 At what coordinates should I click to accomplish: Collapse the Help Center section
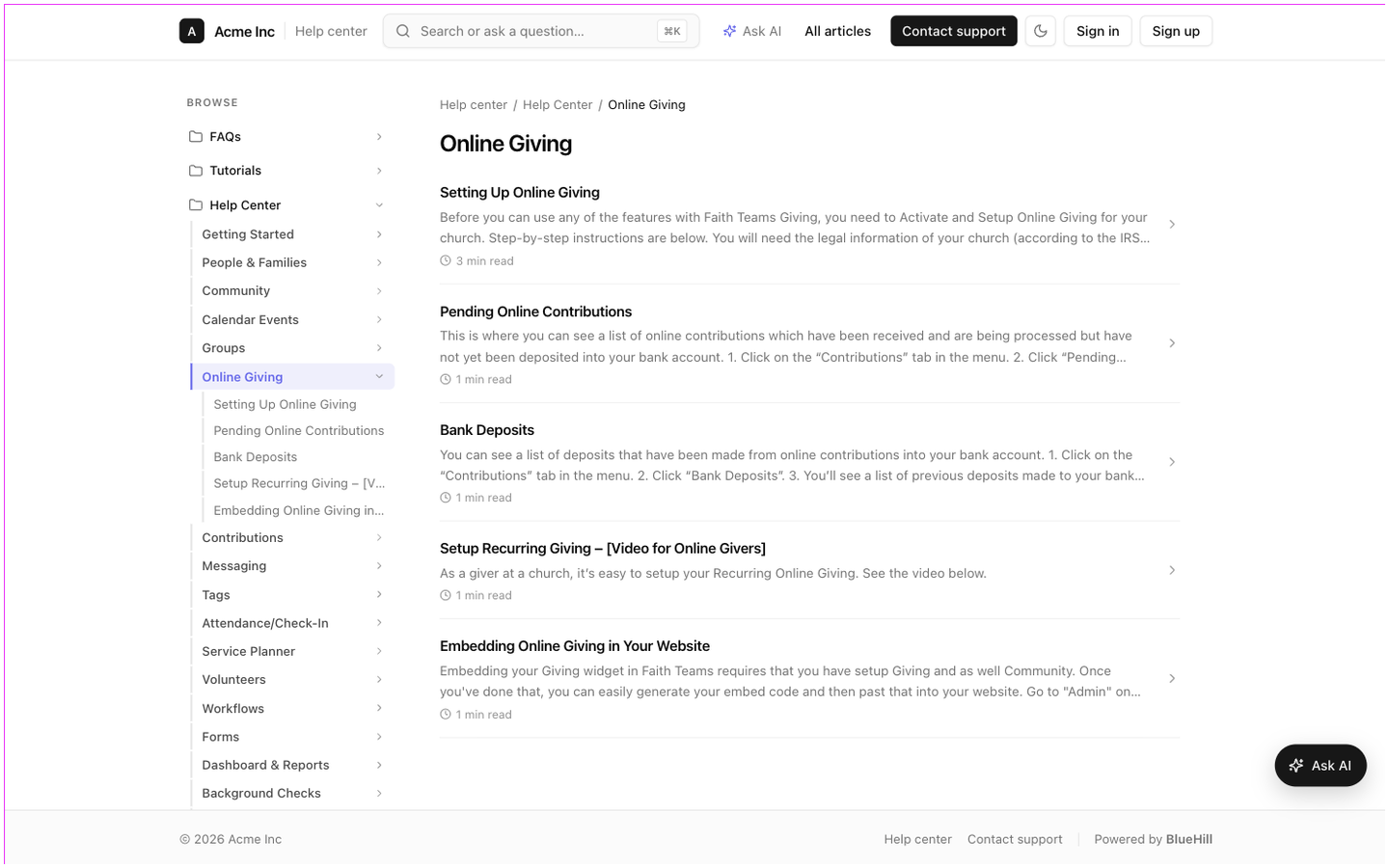coord(379,204)
